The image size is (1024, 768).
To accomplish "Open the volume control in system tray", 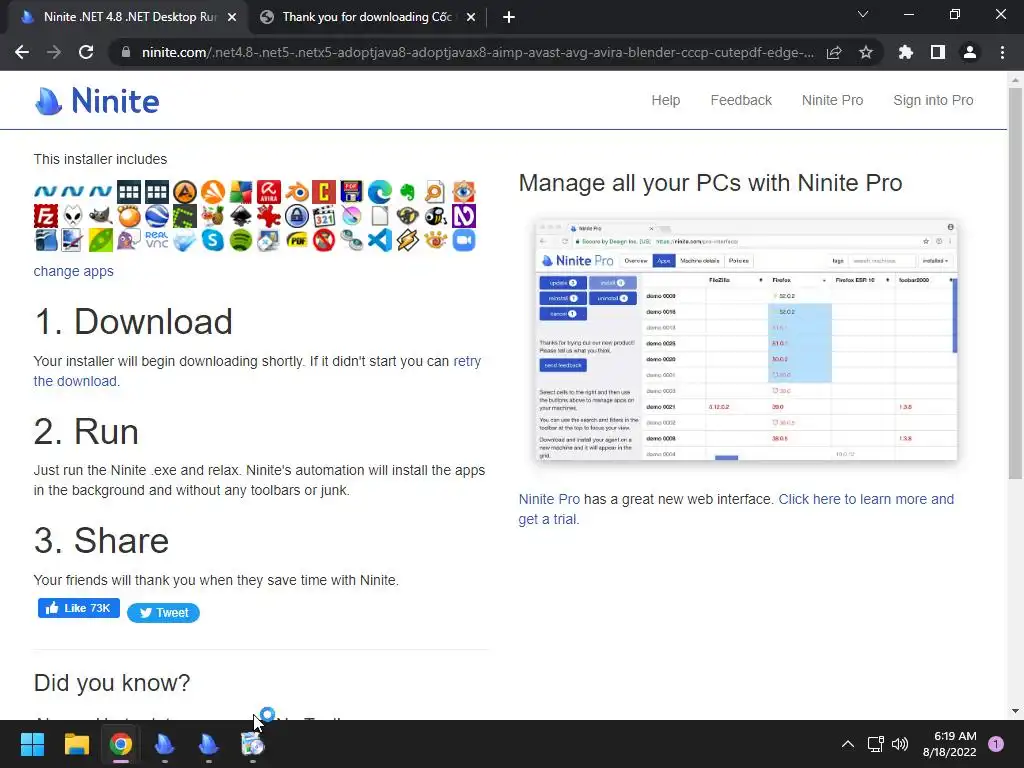I will [x=900, y=744].
